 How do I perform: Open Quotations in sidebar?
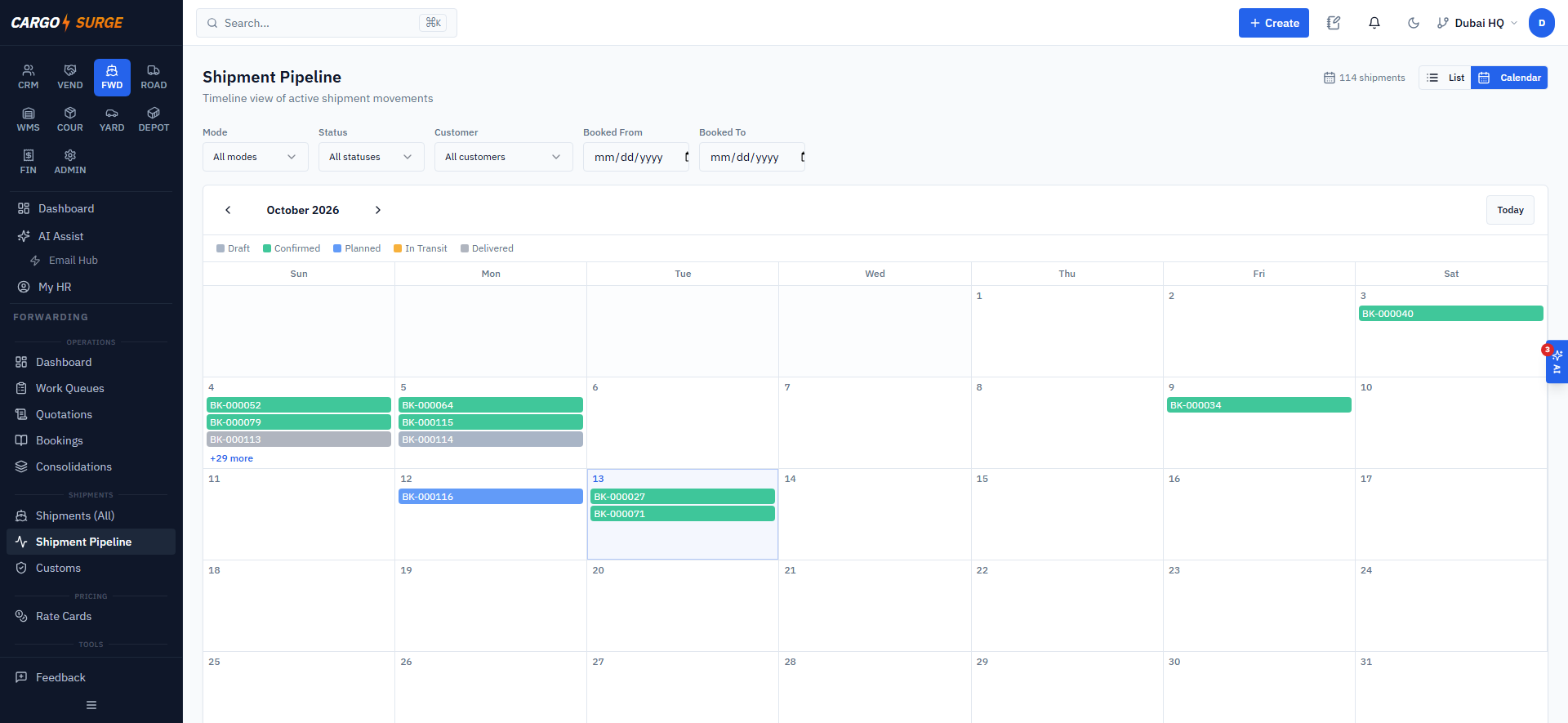point(91,414)
